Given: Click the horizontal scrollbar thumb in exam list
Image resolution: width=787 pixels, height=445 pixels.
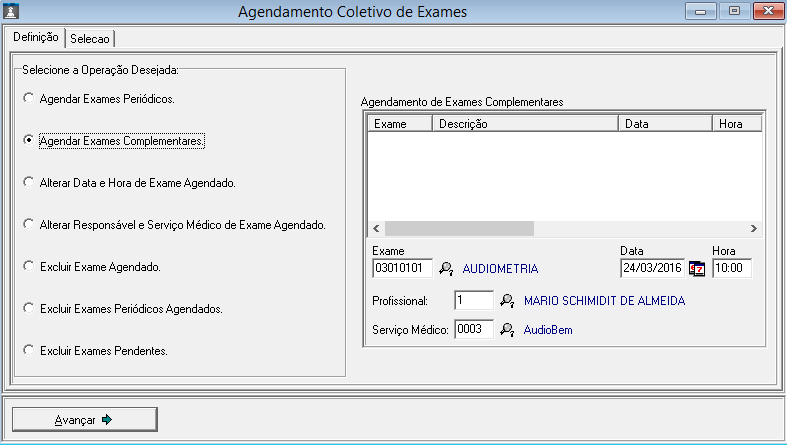Looking at the screenshot, I should pos(459,228).
